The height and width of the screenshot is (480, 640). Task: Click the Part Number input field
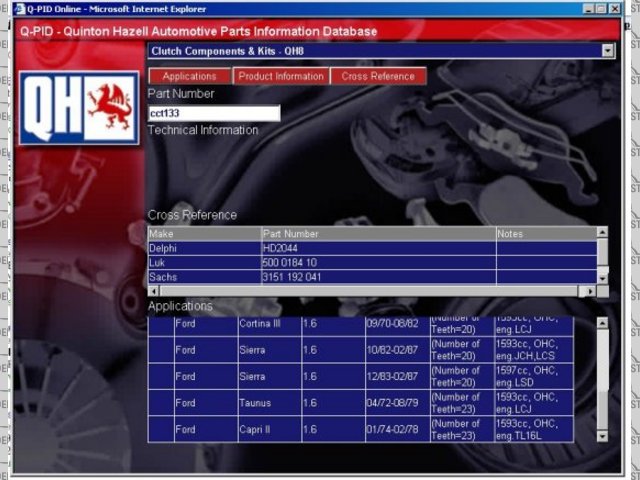pos(213,113)
